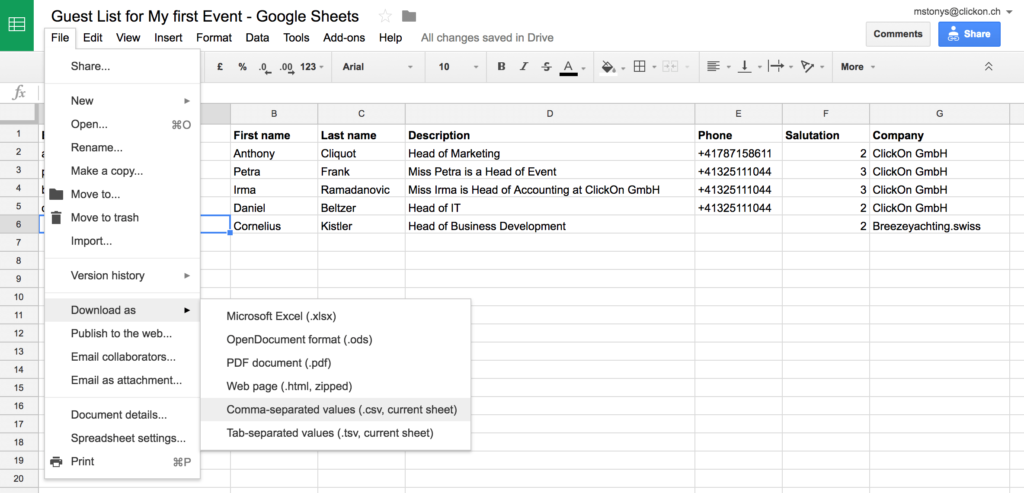Image resolution: width=1024 pixels, height=493 pixels.
Task: Choose Move to trash
Action: [x=123, y=217]
